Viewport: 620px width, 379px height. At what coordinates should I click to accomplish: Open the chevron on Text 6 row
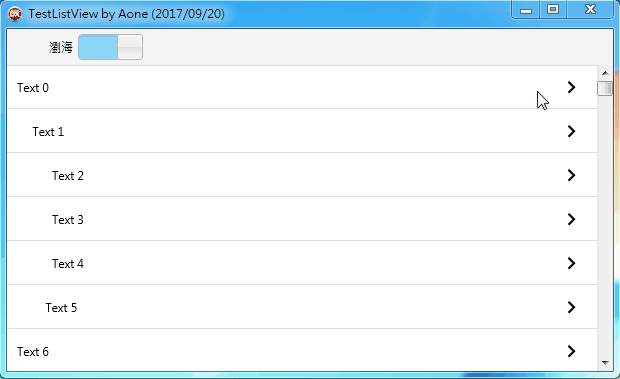click(571, 351)
